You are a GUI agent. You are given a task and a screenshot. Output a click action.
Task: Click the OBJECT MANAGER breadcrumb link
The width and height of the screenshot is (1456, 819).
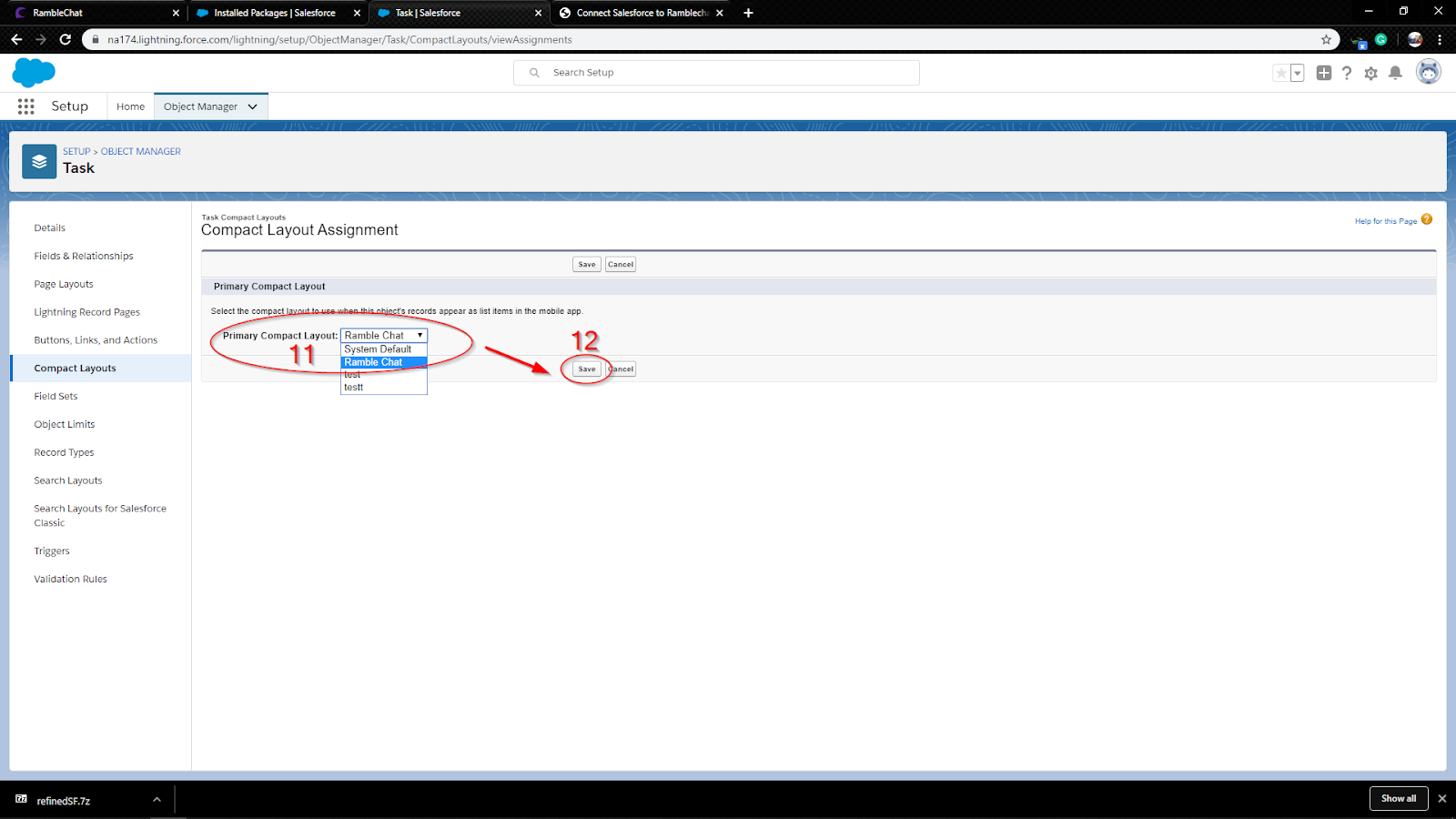[x=141, y=152]
